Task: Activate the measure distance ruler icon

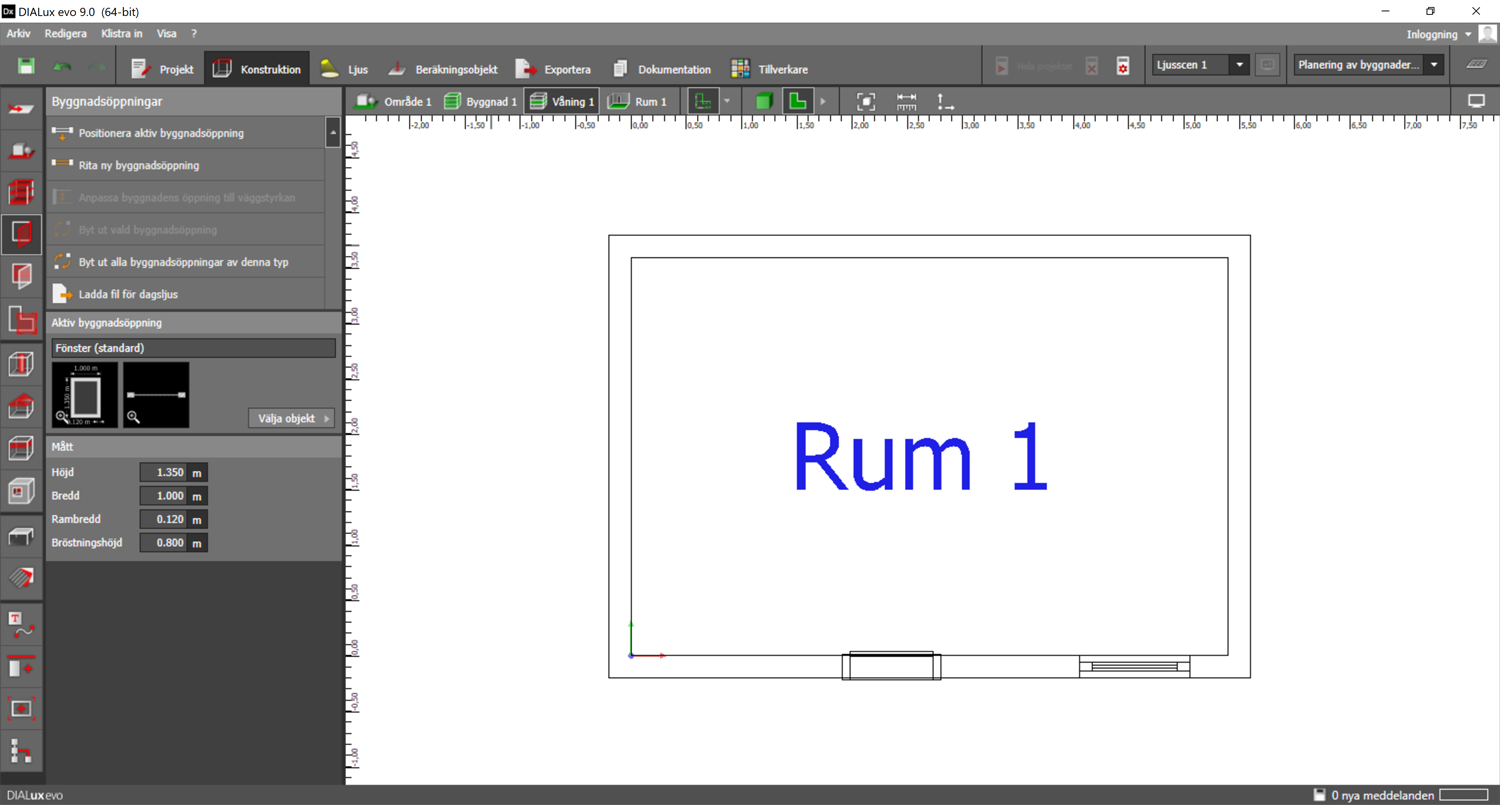Action: click(906, 101)
